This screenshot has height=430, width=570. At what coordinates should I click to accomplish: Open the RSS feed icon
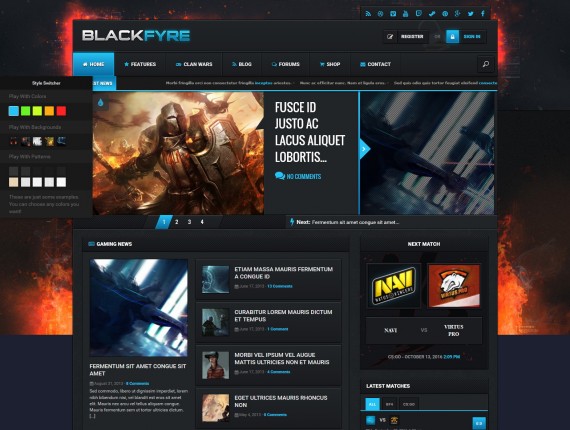click(368, 14)
